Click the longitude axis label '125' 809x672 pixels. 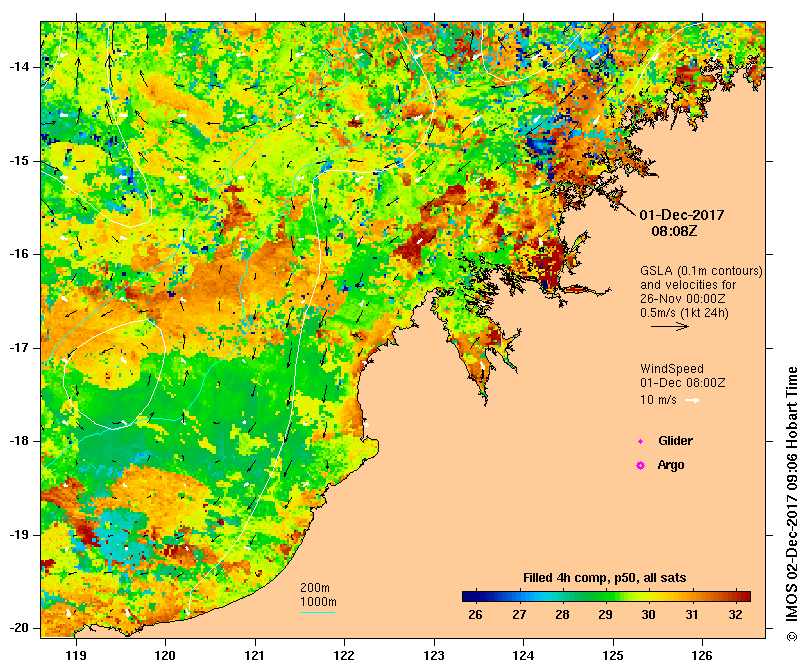coord(613,655)
